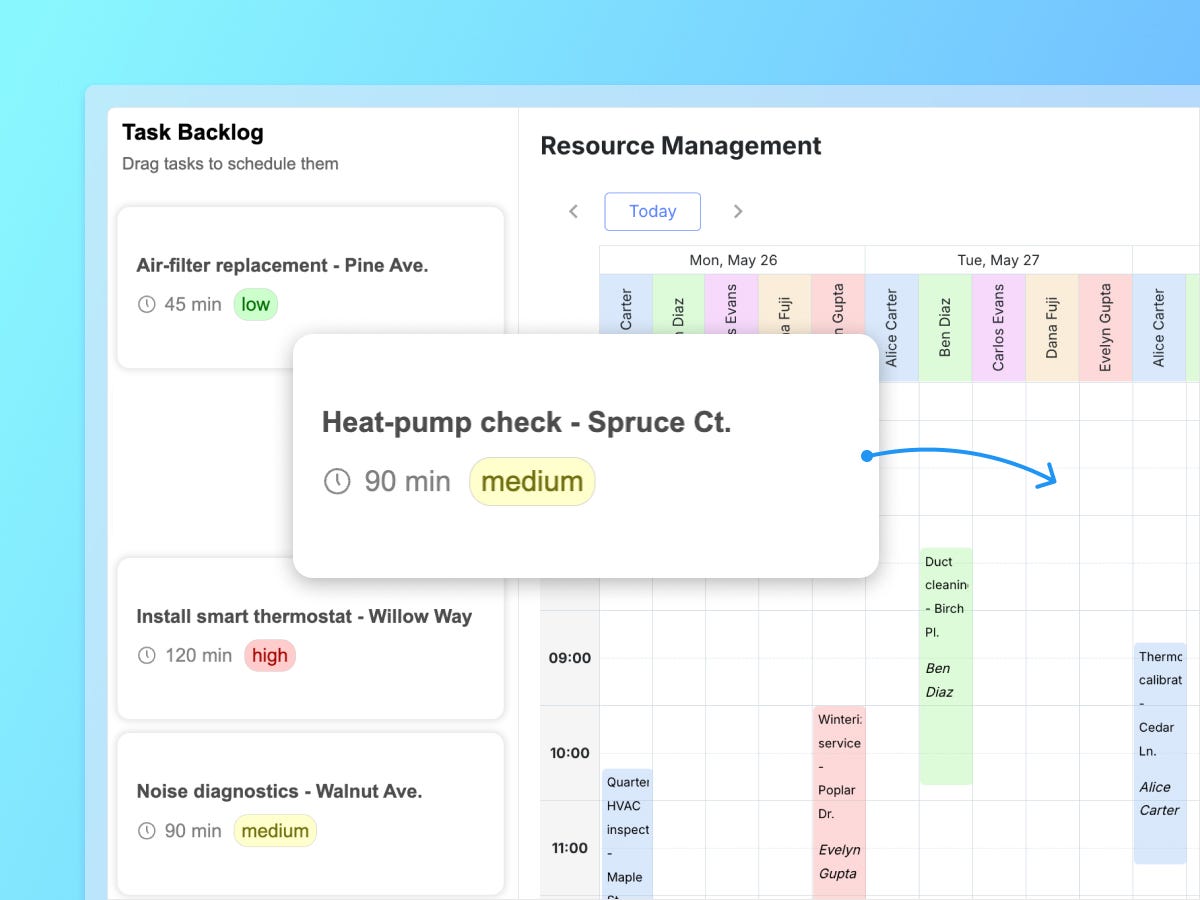Image resolution: width=1200 pixels, height=900 pixels.
Task: Click the 09:00 time slot label
Action: [568, 657]
